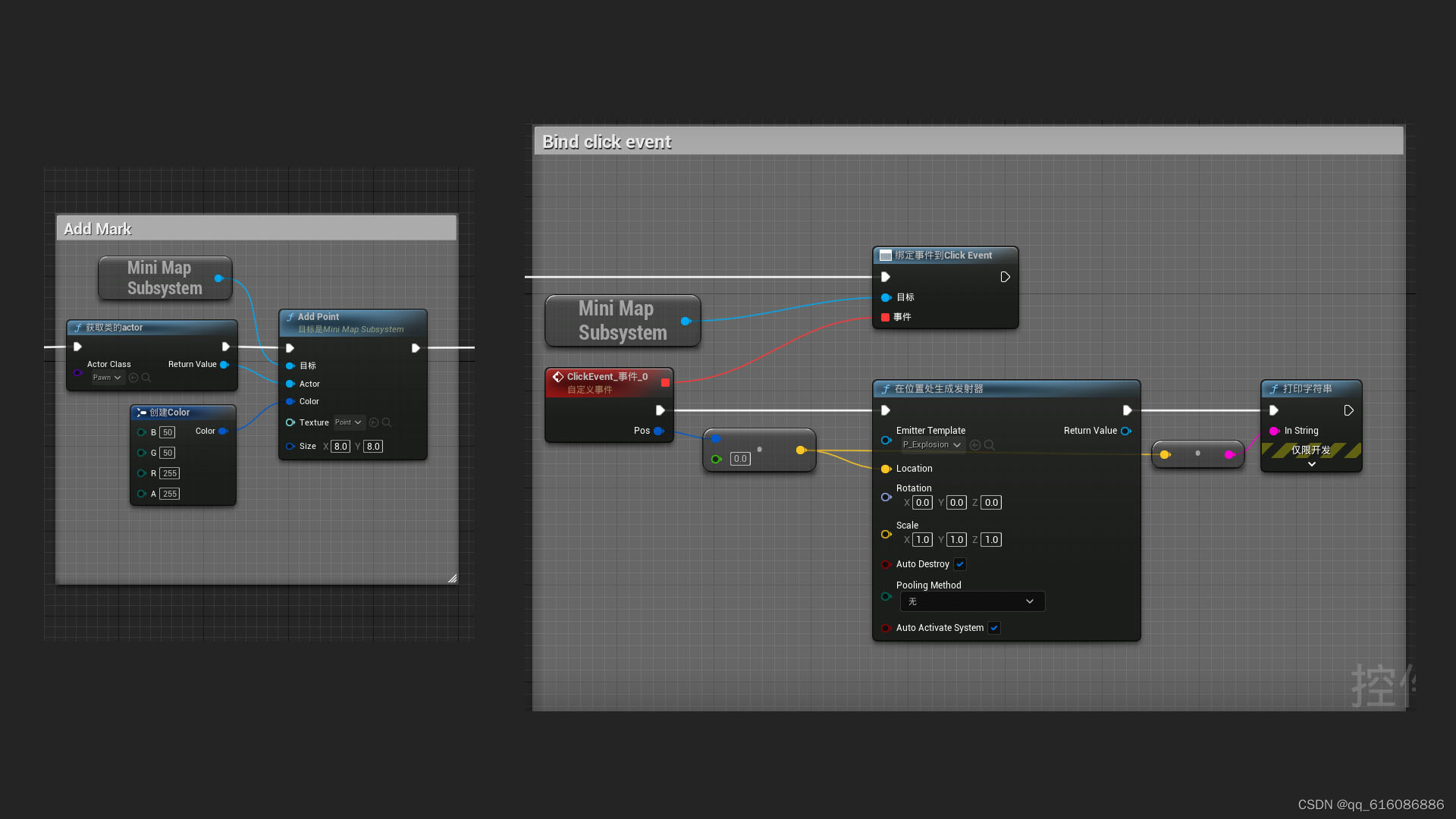Click Location pin on spawn emitter node
The height and width of the screenshot is (819, 1456).
(886, 469)
